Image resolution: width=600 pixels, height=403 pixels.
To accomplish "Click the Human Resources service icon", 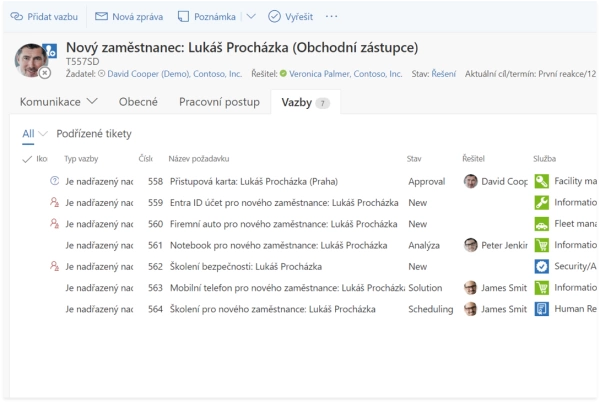I will 541,309.
